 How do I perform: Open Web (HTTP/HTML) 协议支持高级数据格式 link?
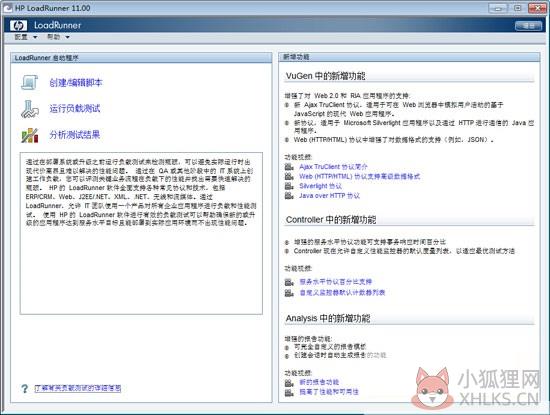[360, 176]
